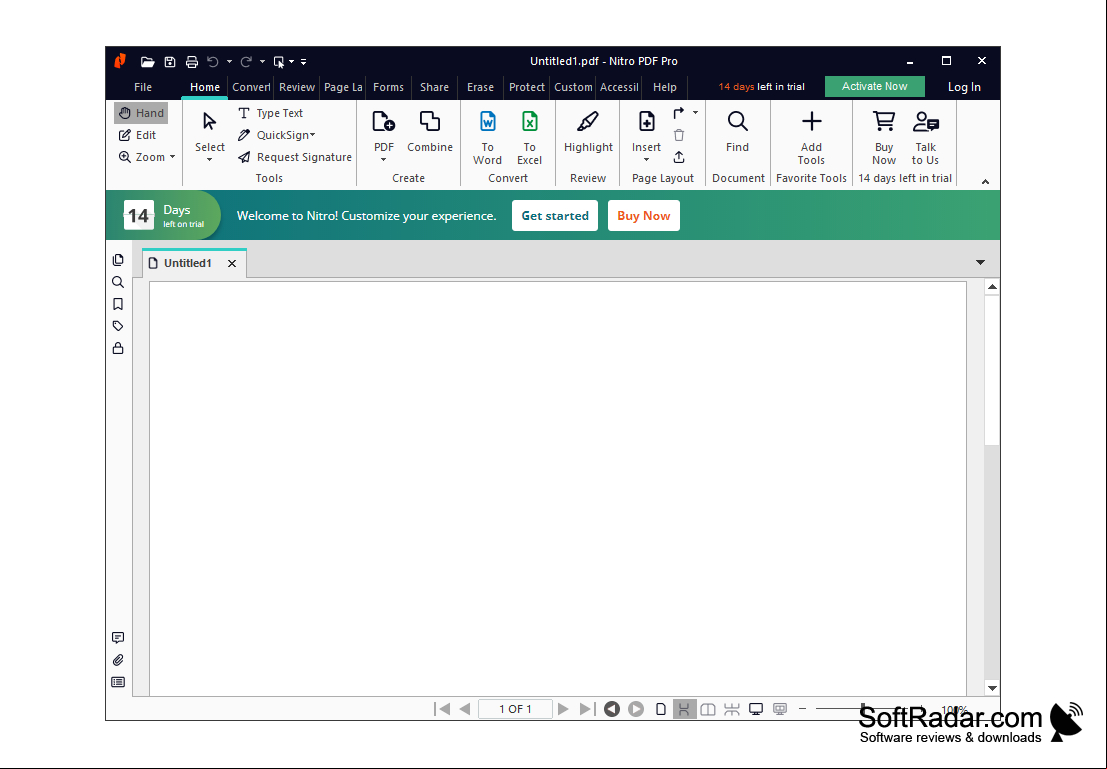The width and height of the screenshot is (1107, 769).
Task: Open the Customize Quick Access Toolbar dropdown
Action: click(x=304, y=61)
